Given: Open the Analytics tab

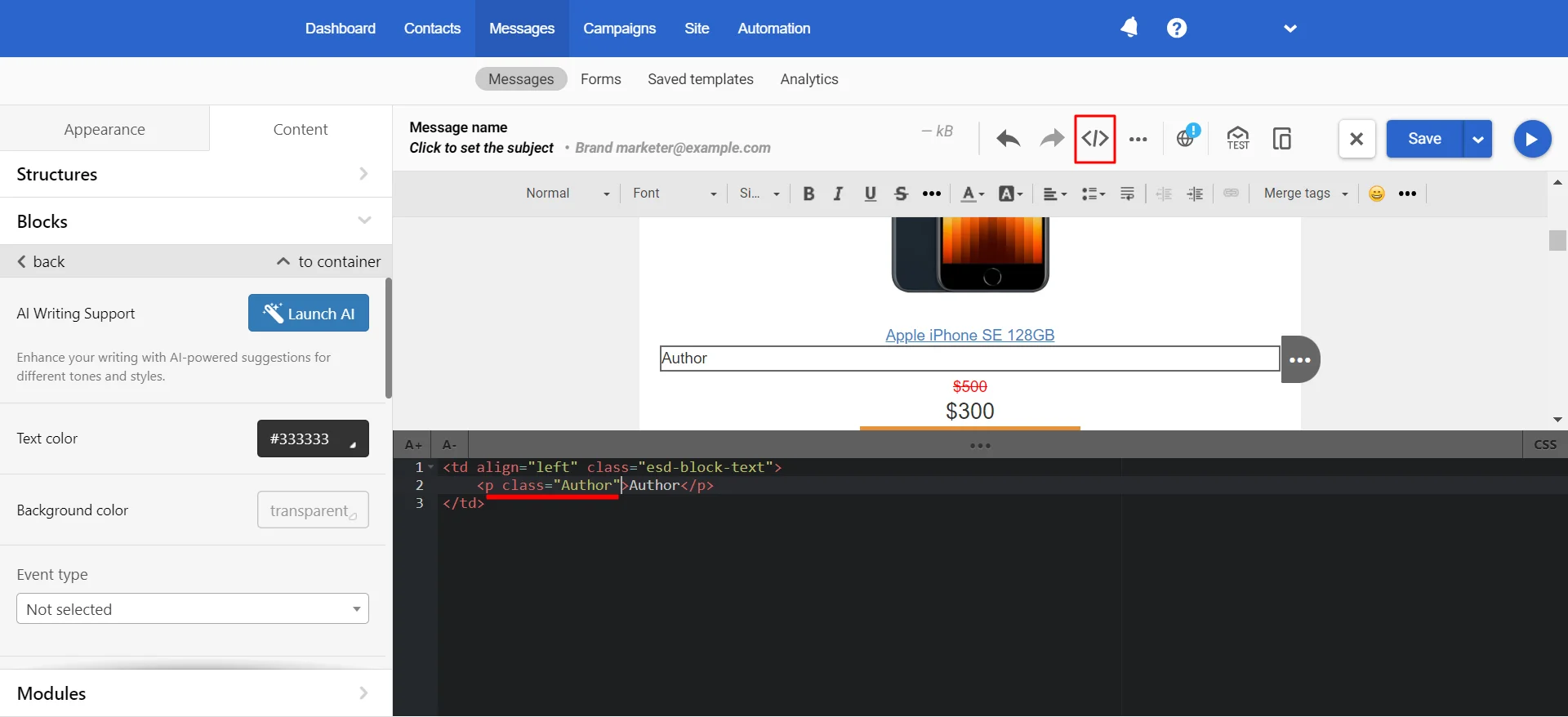Looking at the screenshot, I should [x=809, y=79].
